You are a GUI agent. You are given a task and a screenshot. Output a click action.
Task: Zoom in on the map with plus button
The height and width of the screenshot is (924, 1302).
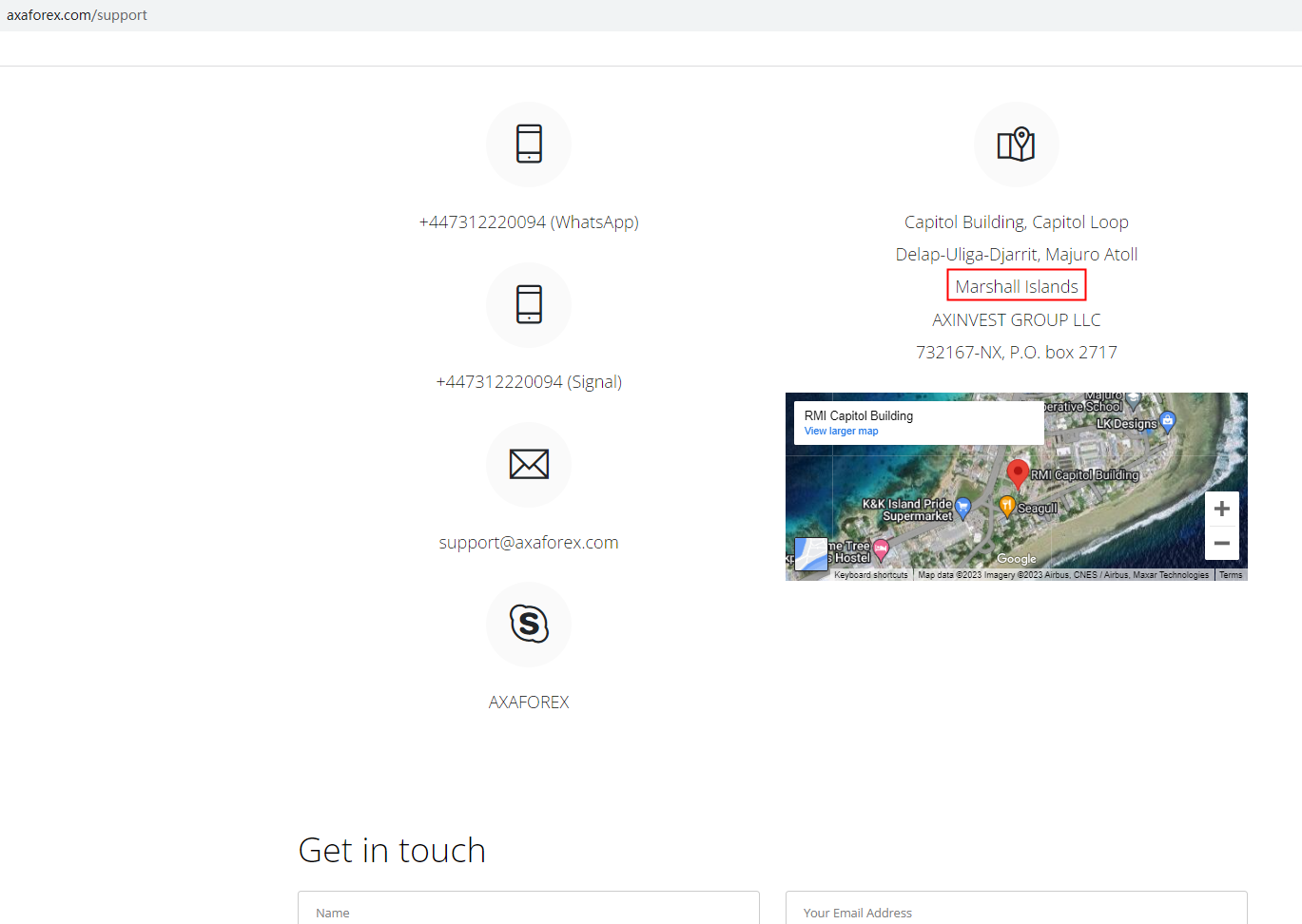pyautogui.click(x=1222, y=509)
